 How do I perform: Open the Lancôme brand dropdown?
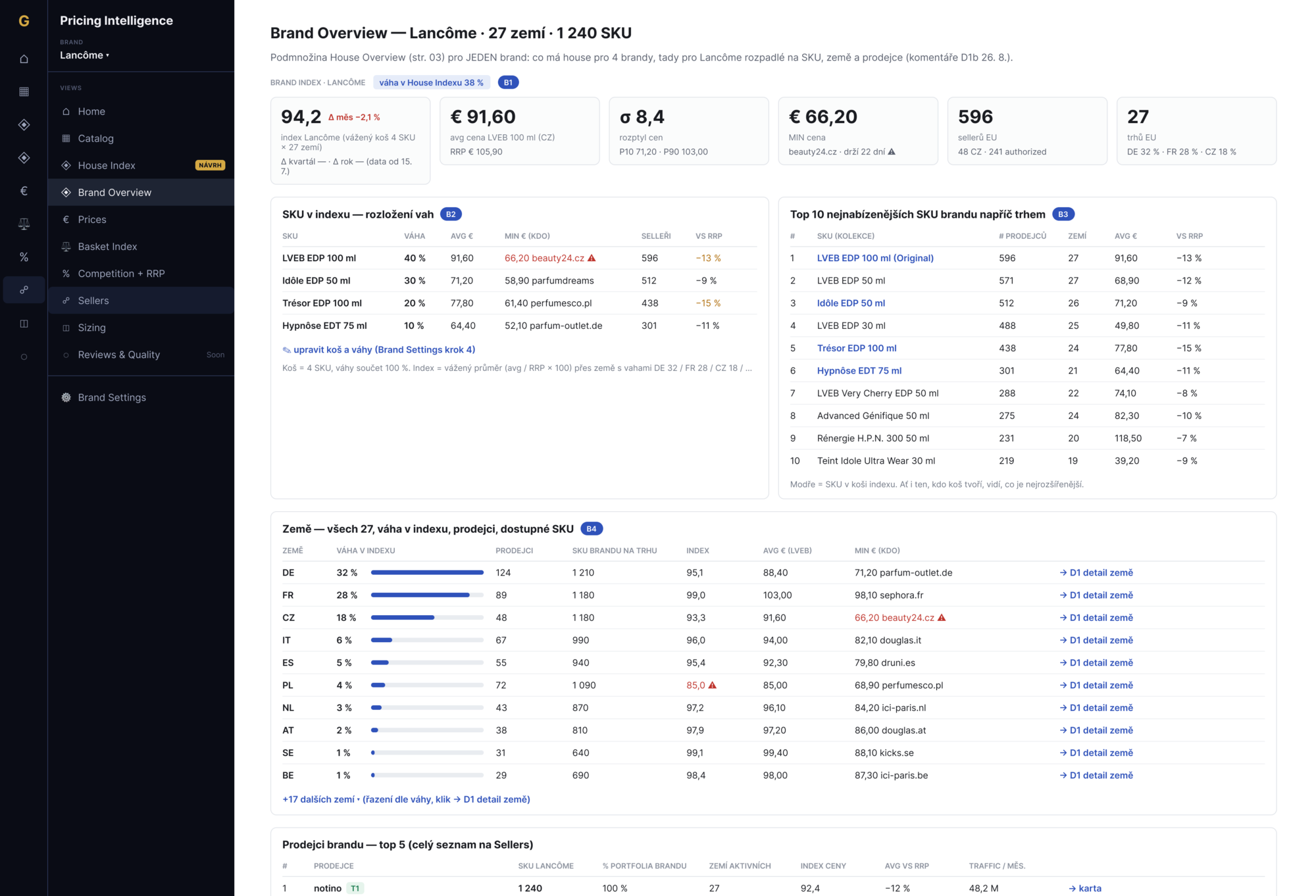[85, 55]
